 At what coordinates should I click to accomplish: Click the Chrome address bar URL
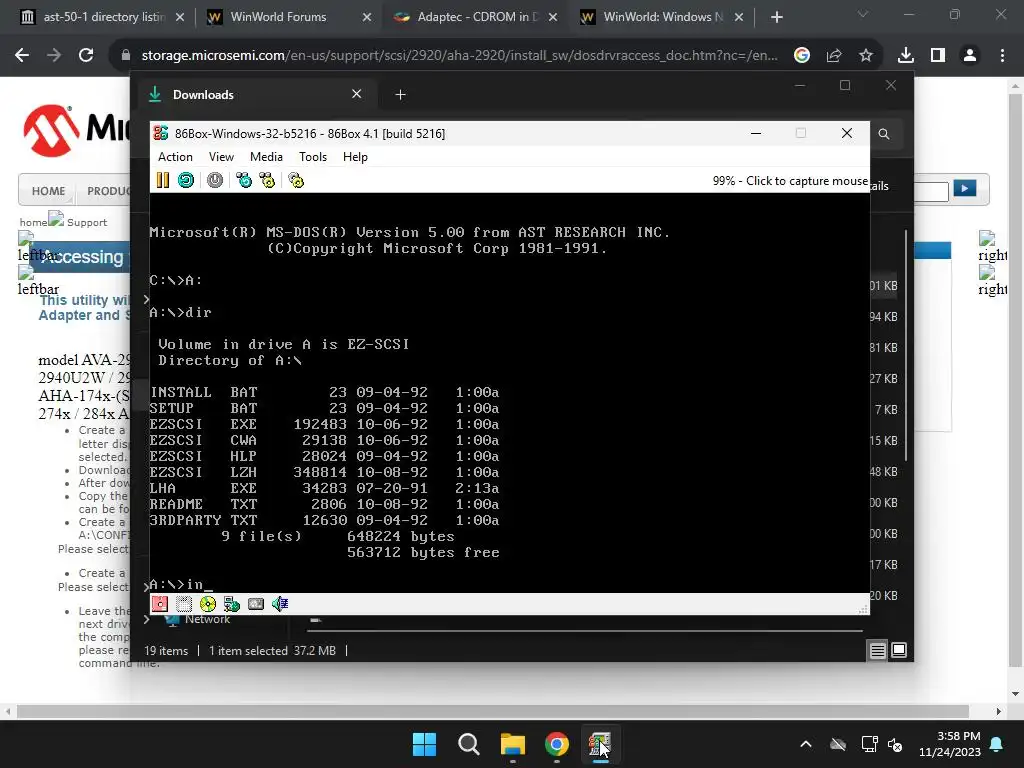(459, 56)
